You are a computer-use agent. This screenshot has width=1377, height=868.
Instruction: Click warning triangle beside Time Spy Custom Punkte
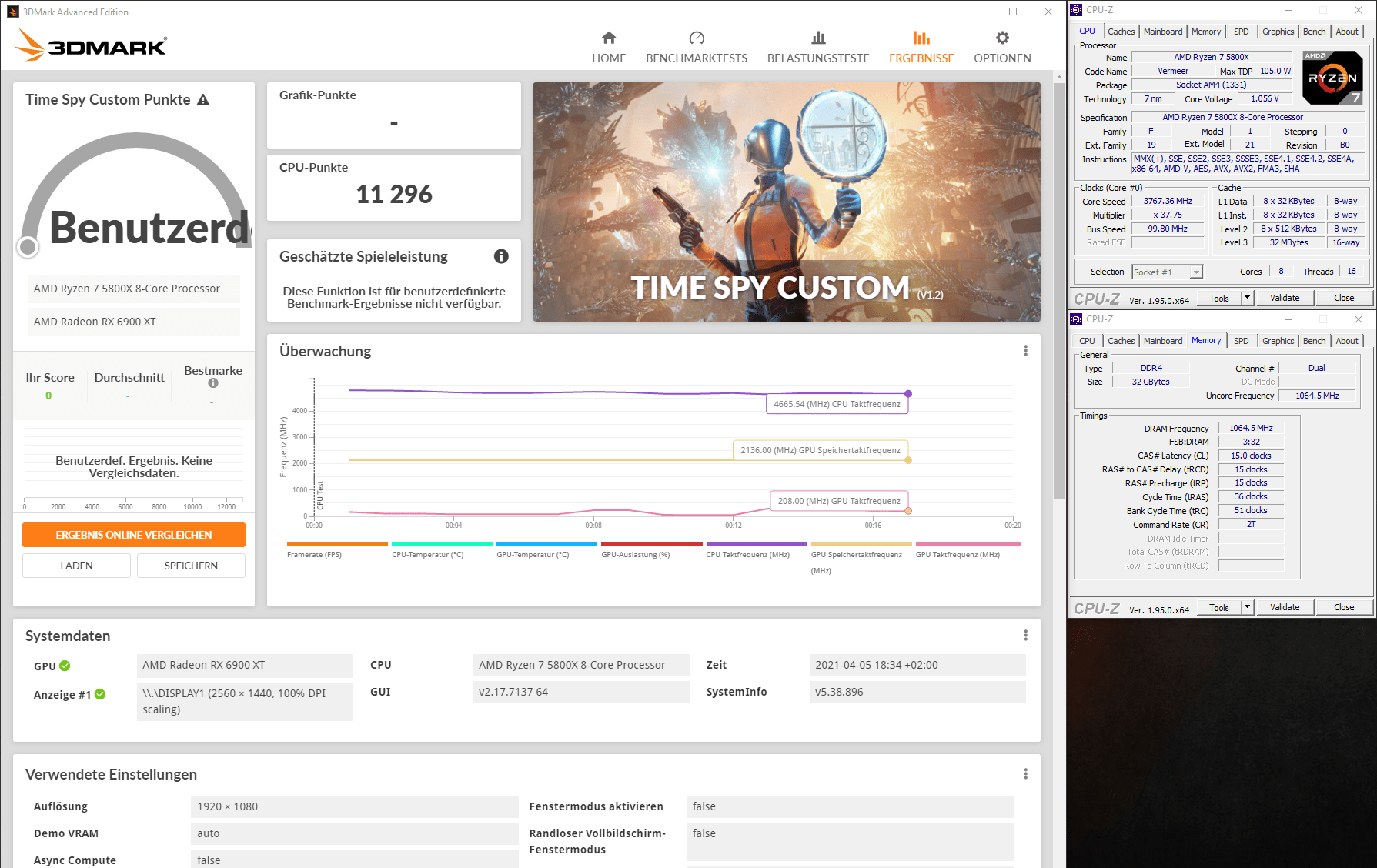click(203, 100)
